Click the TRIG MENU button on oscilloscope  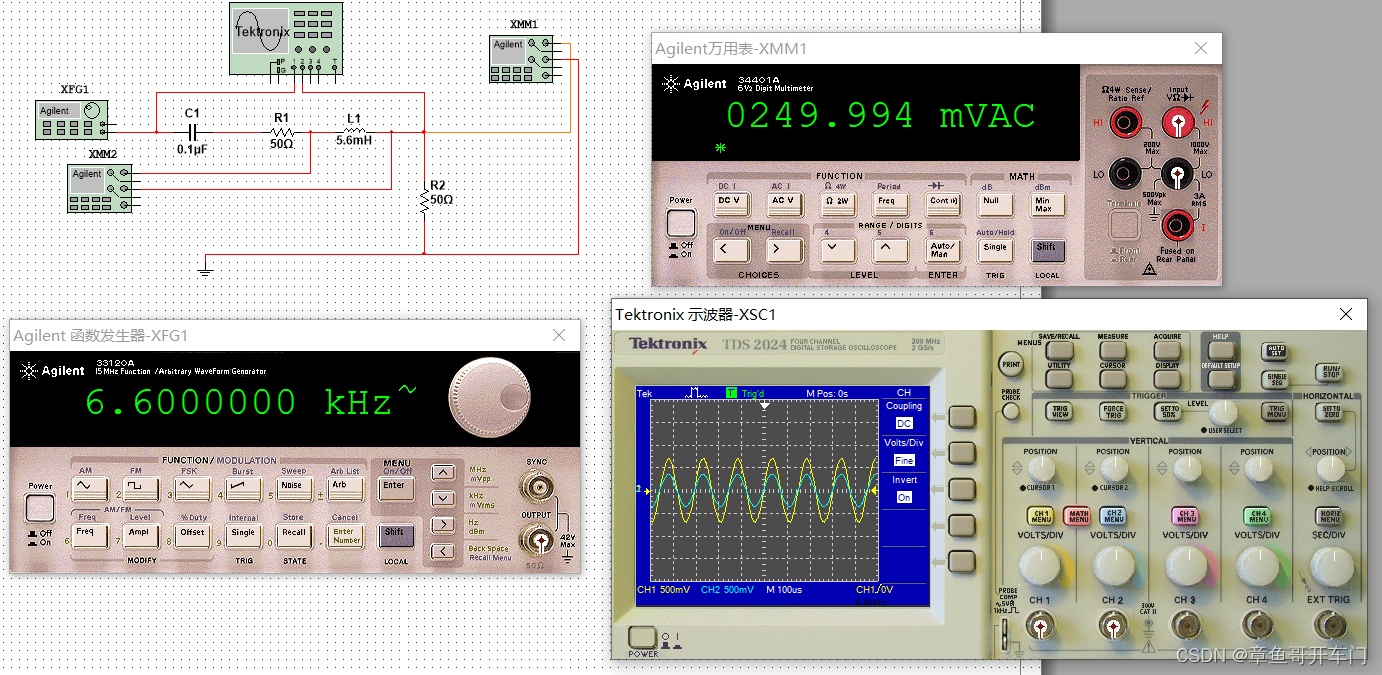tap(1276, 410)
